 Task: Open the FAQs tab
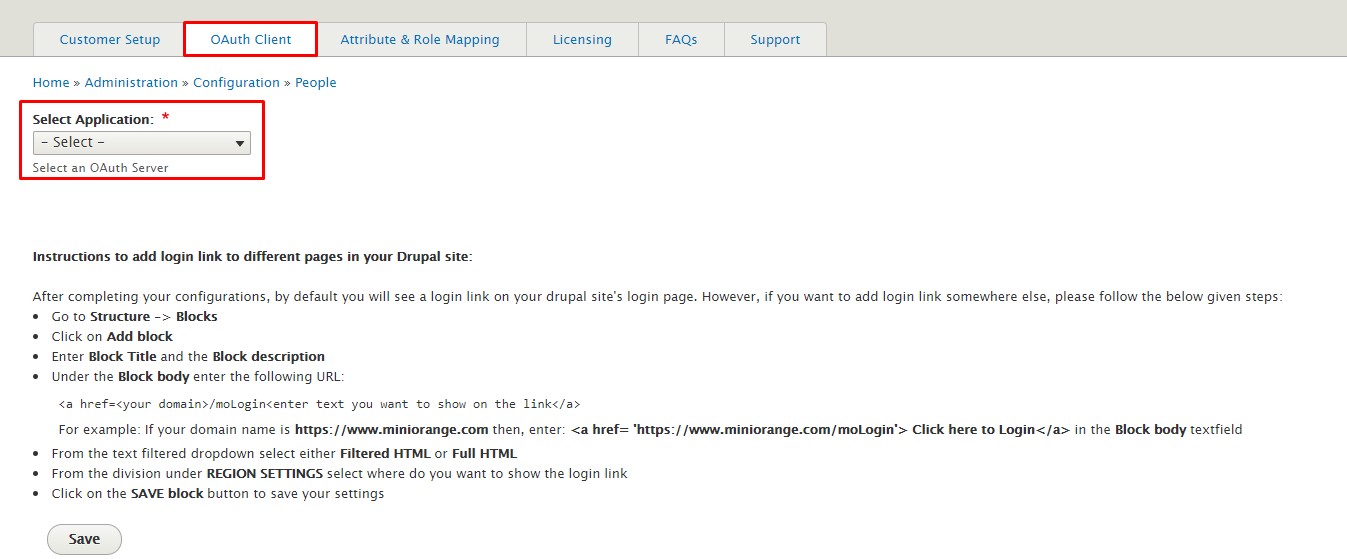pyautogui.click(x=681, y=40)
